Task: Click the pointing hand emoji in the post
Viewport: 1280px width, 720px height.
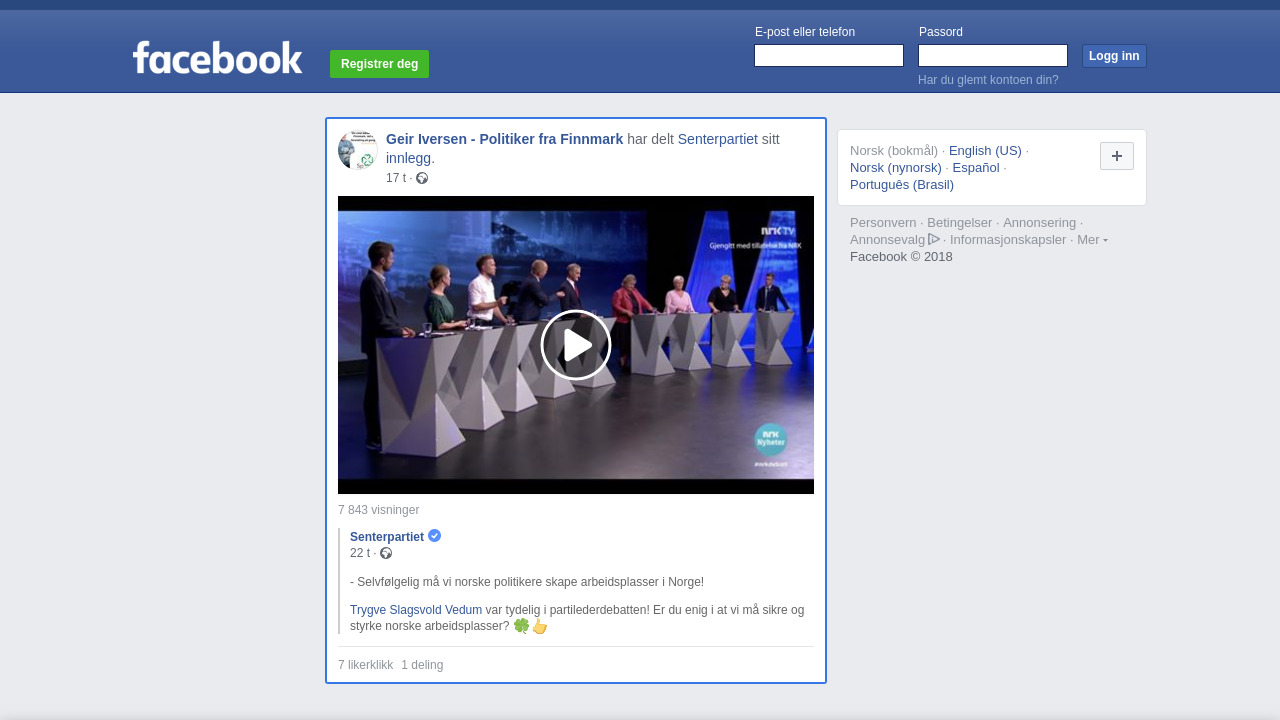Action: pos(540,626)
